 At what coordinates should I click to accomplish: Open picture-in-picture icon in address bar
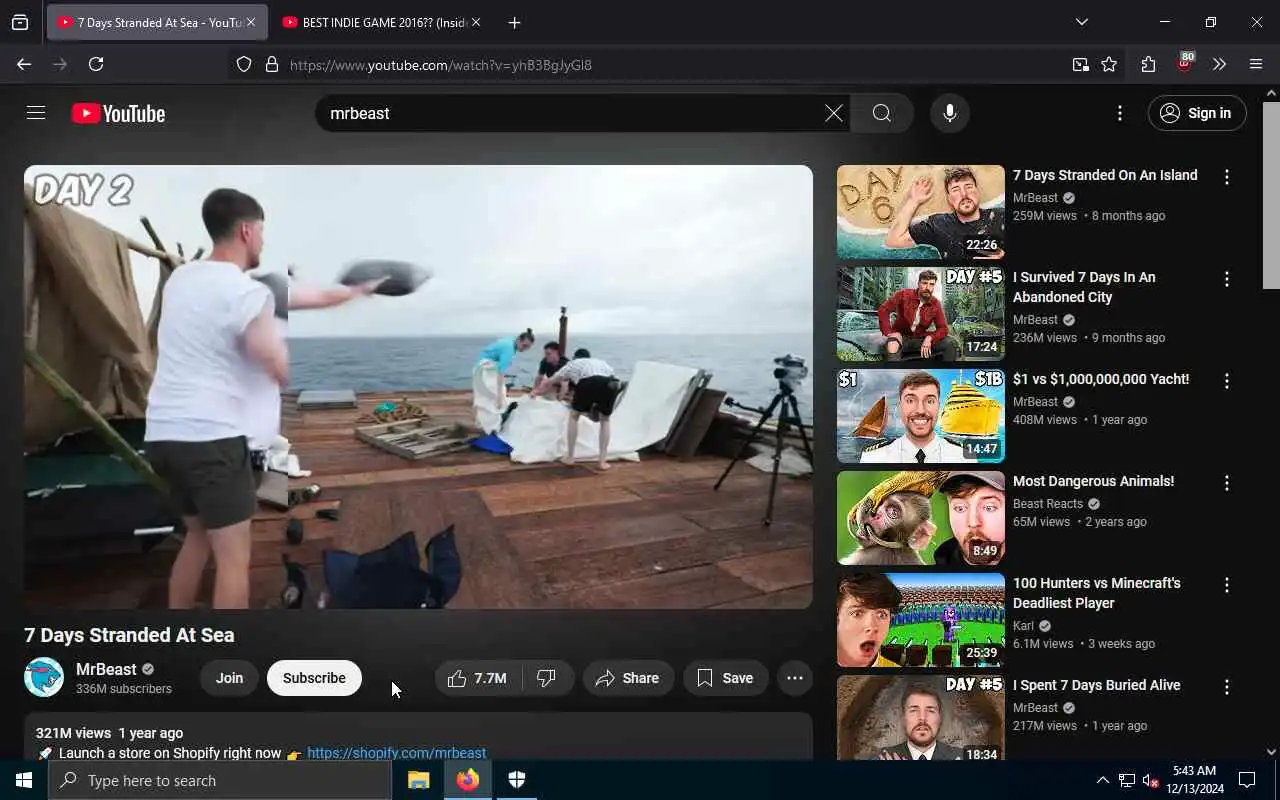(x=1081, y=64)
